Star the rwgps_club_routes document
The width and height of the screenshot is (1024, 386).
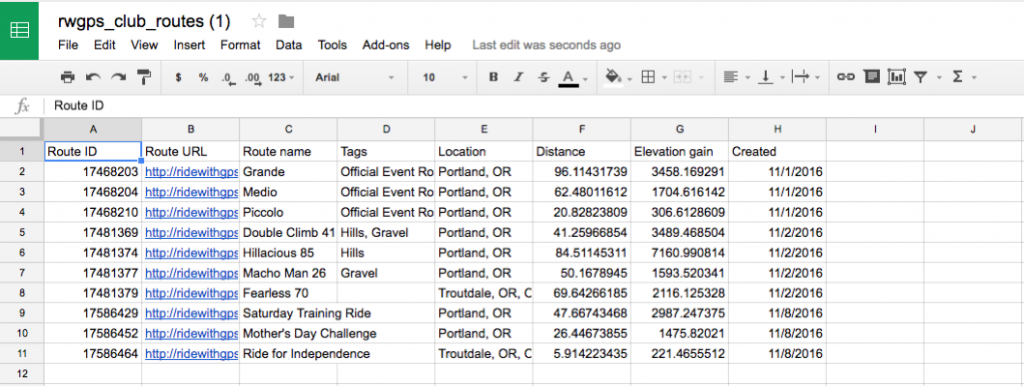click(259, 22)
